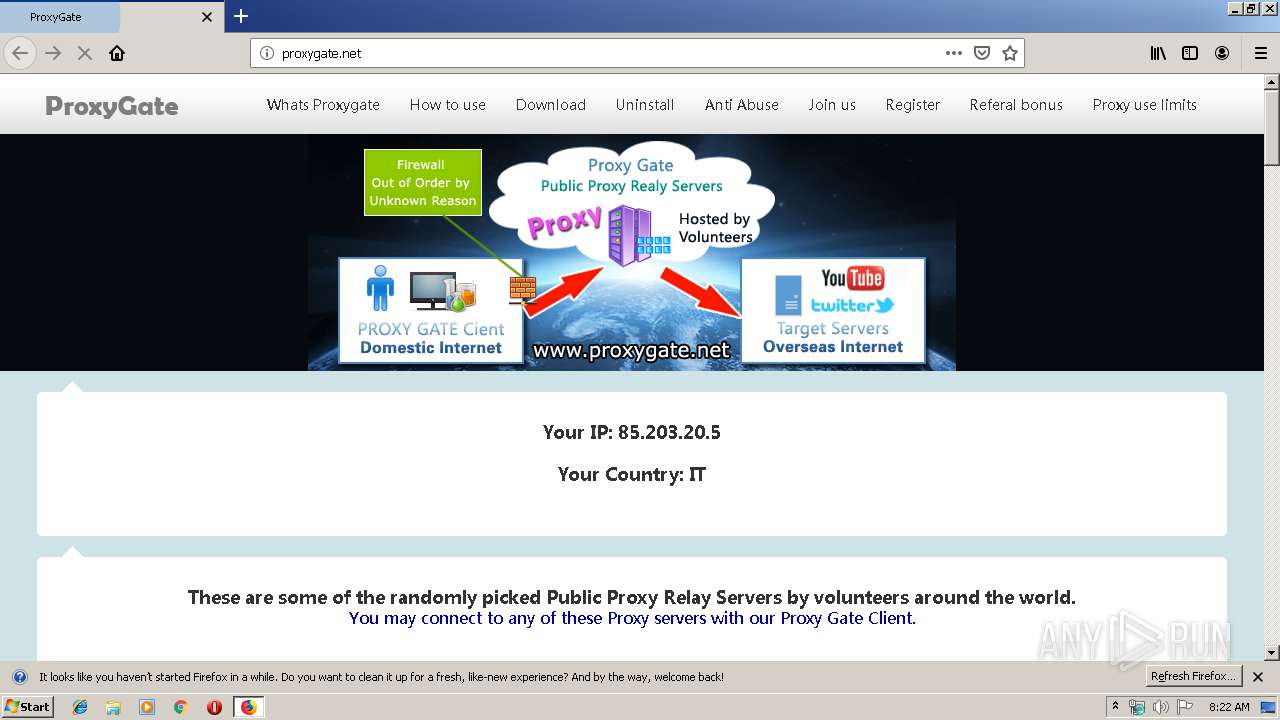Show hidden system tray icons
The image size is (1280, 720).
pos(1116,707)
